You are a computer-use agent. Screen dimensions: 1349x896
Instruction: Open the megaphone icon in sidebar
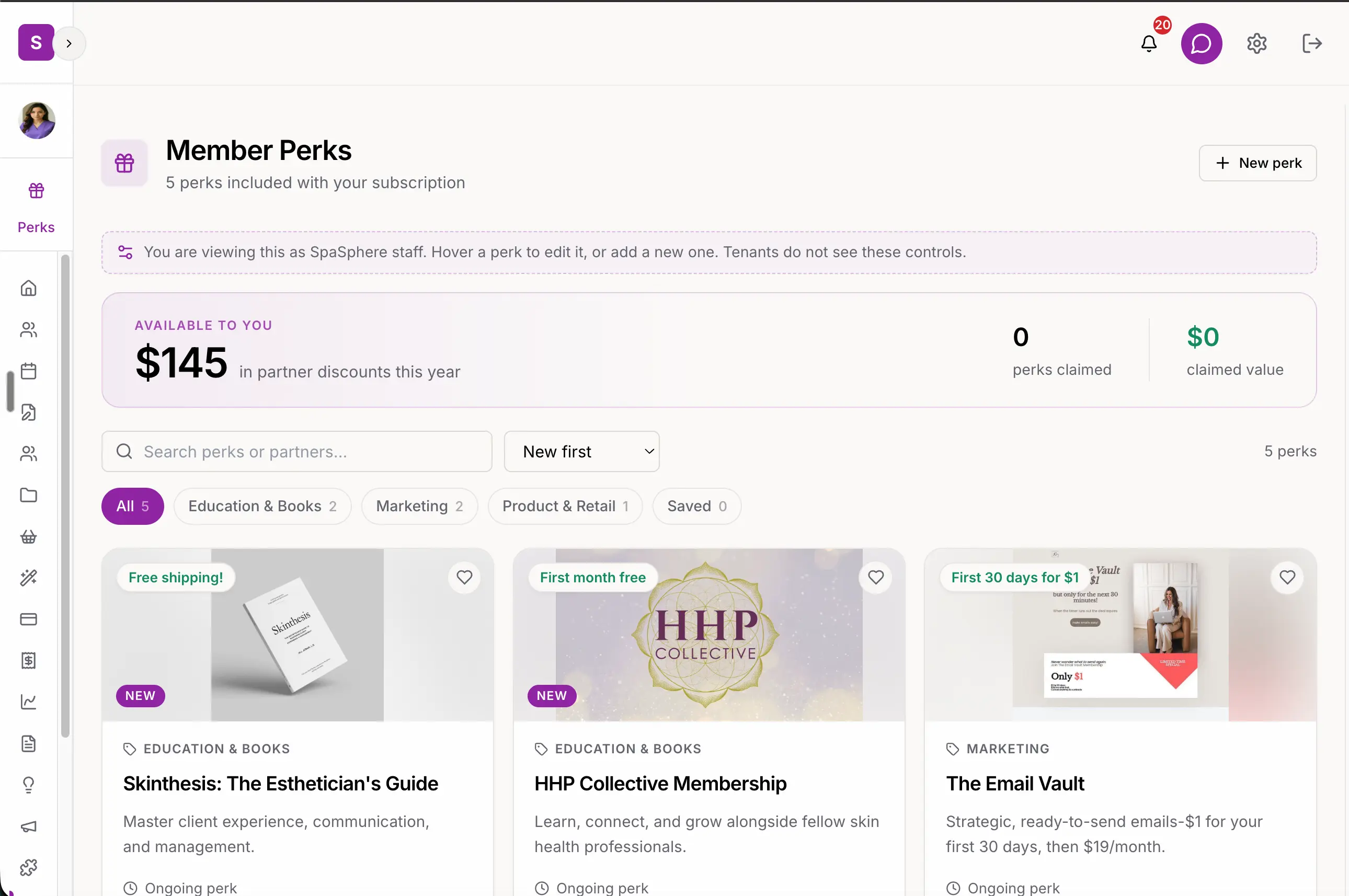(x=29, y=826)
